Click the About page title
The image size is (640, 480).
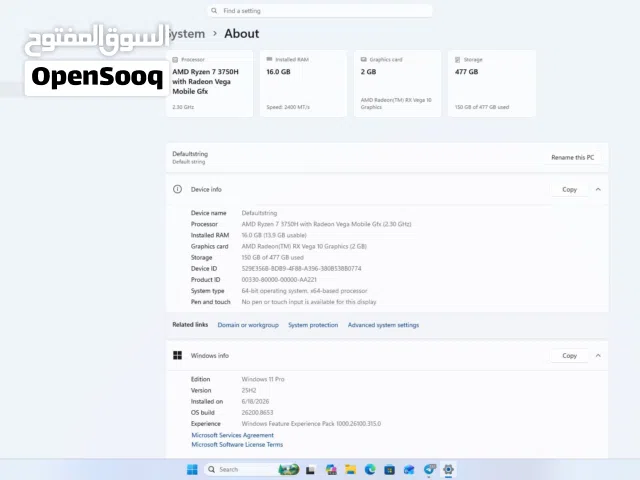pyautogui.click(x=241, y=33)
